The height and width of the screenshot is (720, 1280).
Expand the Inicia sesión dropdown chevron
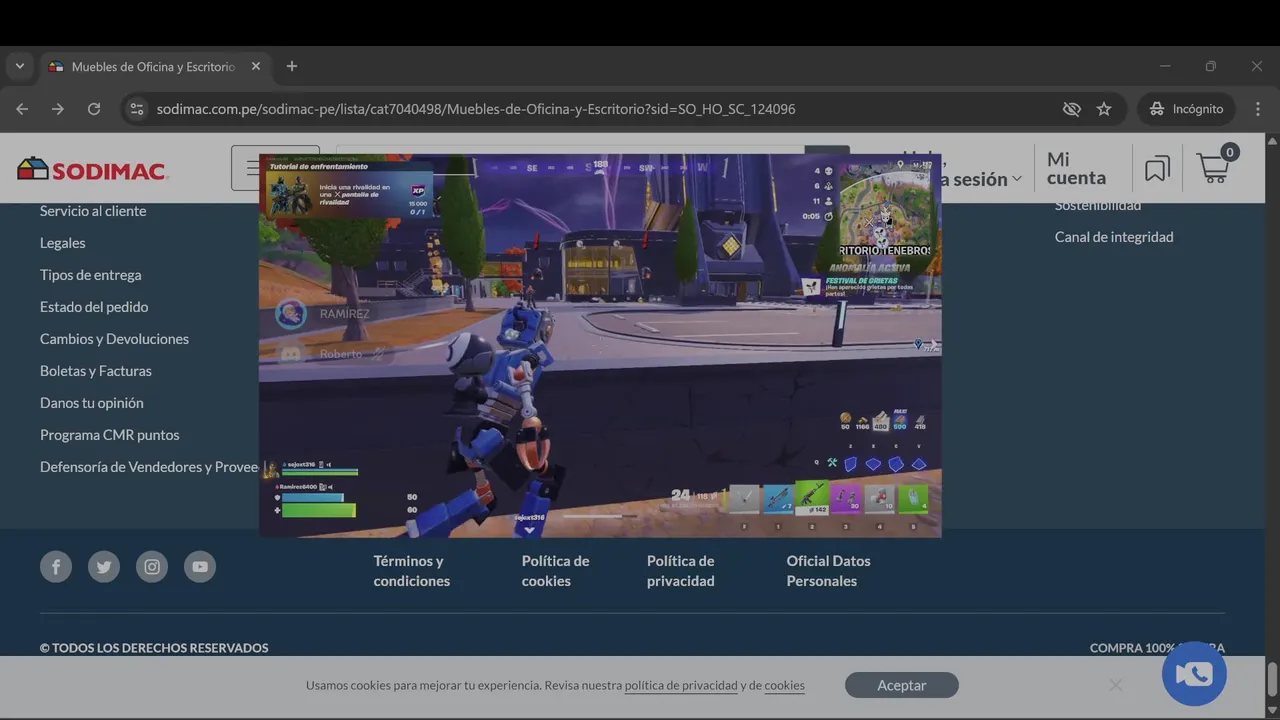(1017, 179)
